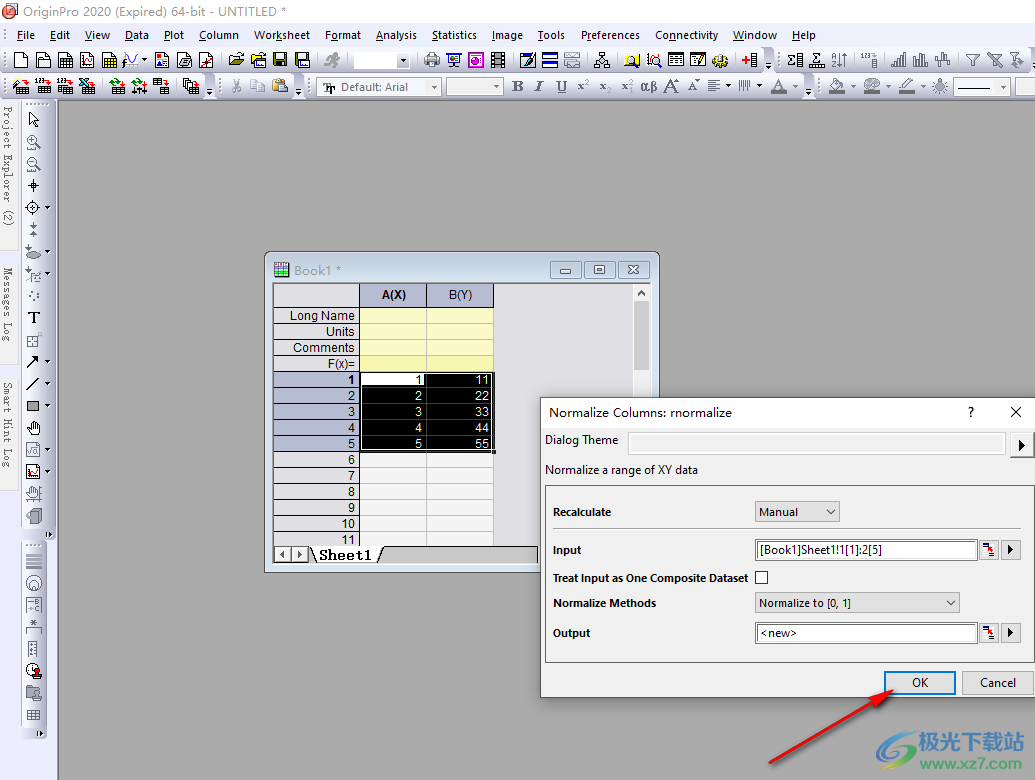The height and width of the screenshot is (780, 1035).
Task: Click the New Project blank page icon
Action: click(20, 61)
